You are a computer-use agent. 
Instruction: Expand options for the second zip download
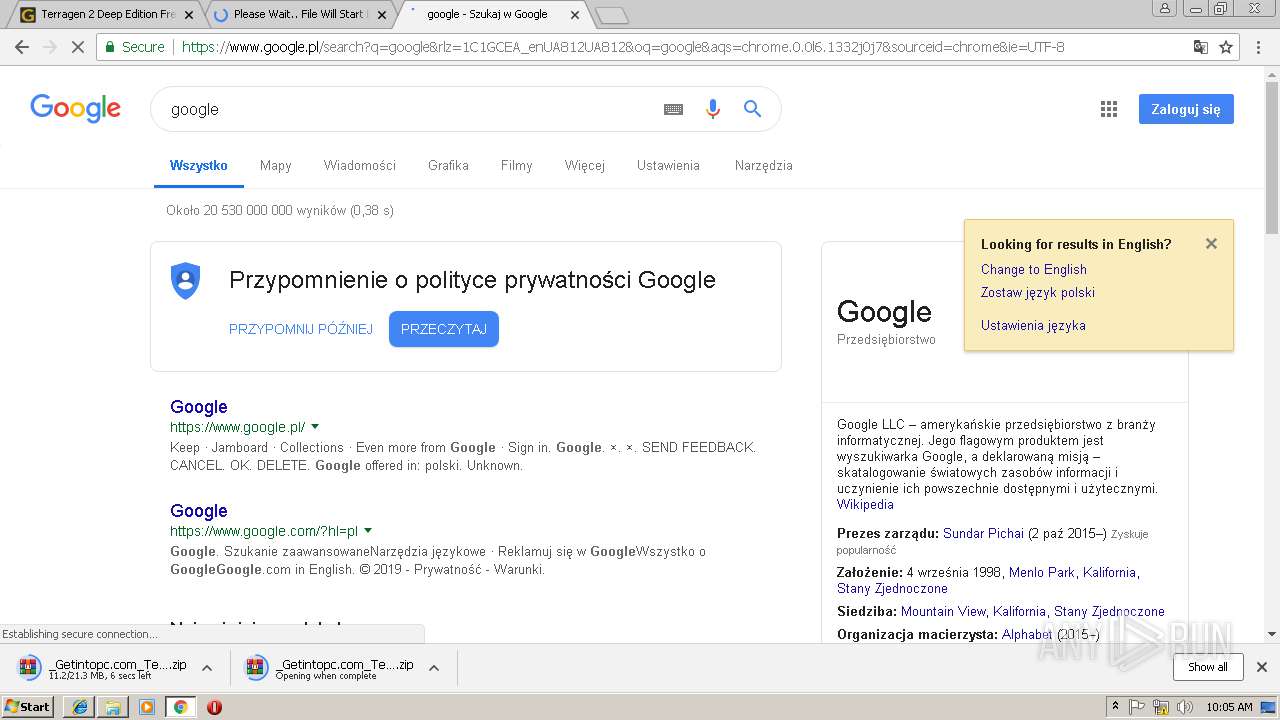coord(434,668)
